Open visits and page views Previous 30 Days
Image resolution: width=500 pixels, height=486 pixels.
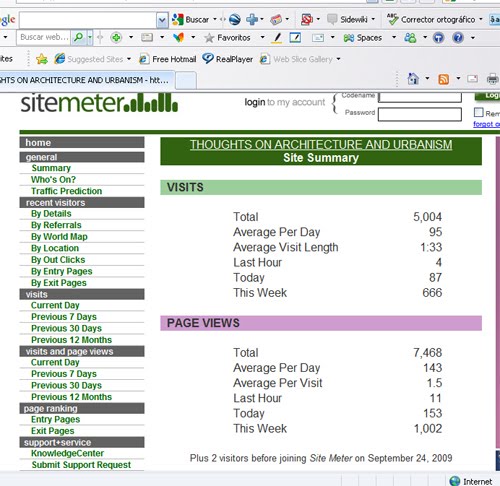coord(66,385)
